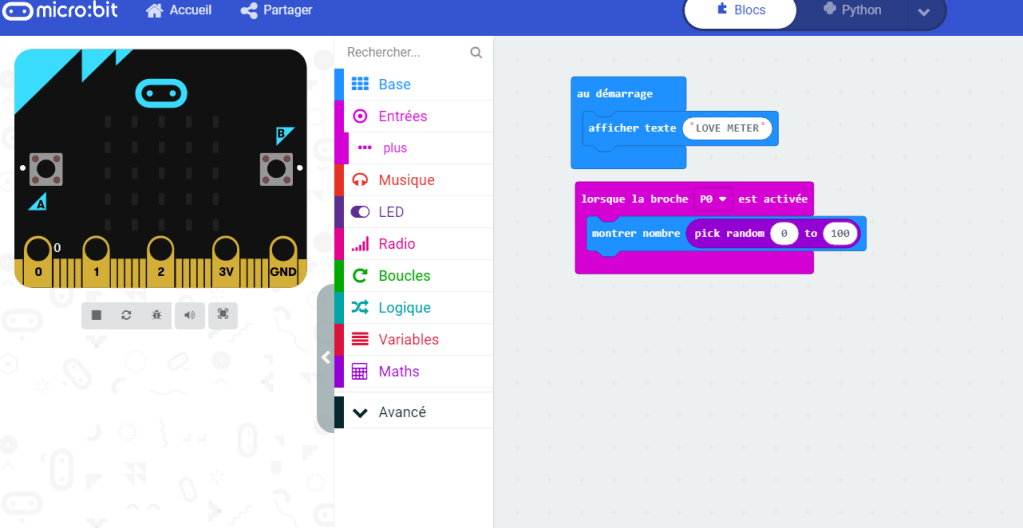
Task: Select the Logique block category
Action: click(x=404, y=308)
